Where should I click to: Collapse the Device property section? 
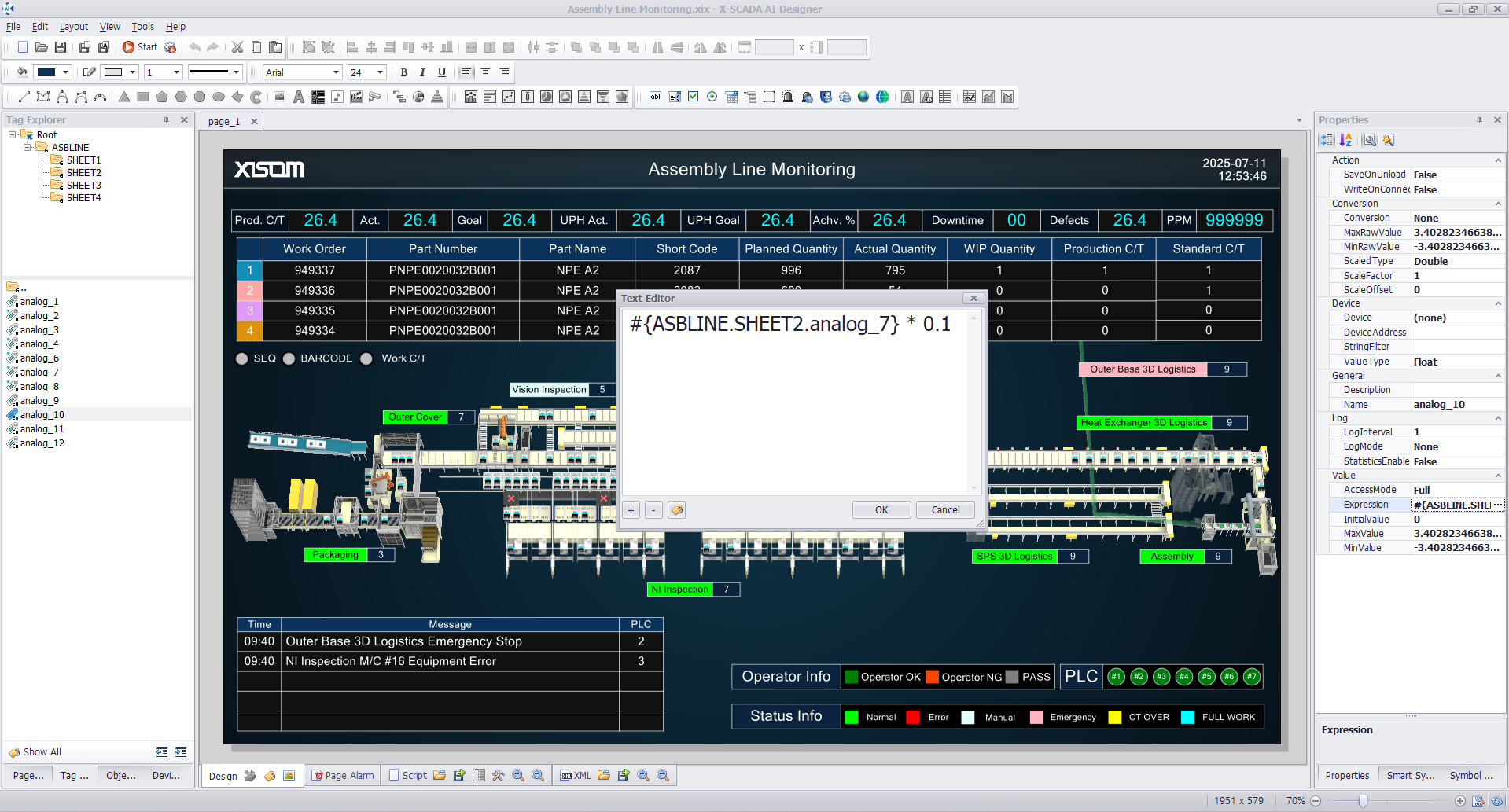(x=1498, y=303)
